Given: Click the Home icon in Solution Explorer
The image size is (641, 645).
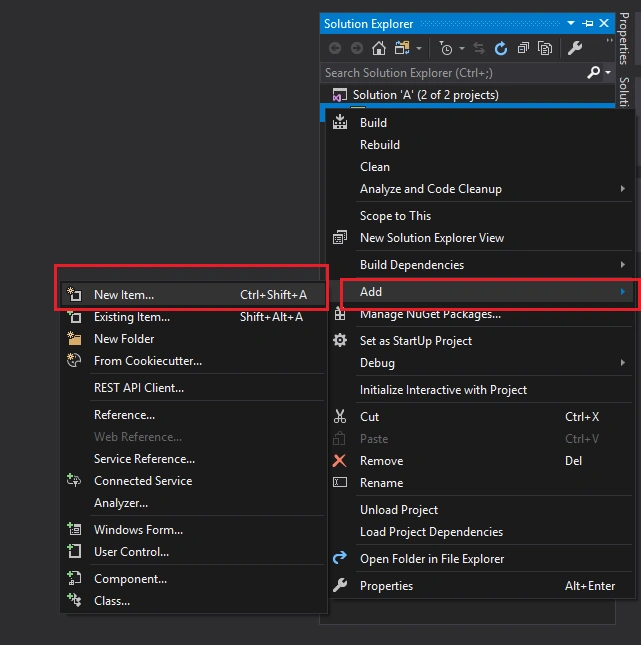Looking at the screenshot, I should click(379, 49).
